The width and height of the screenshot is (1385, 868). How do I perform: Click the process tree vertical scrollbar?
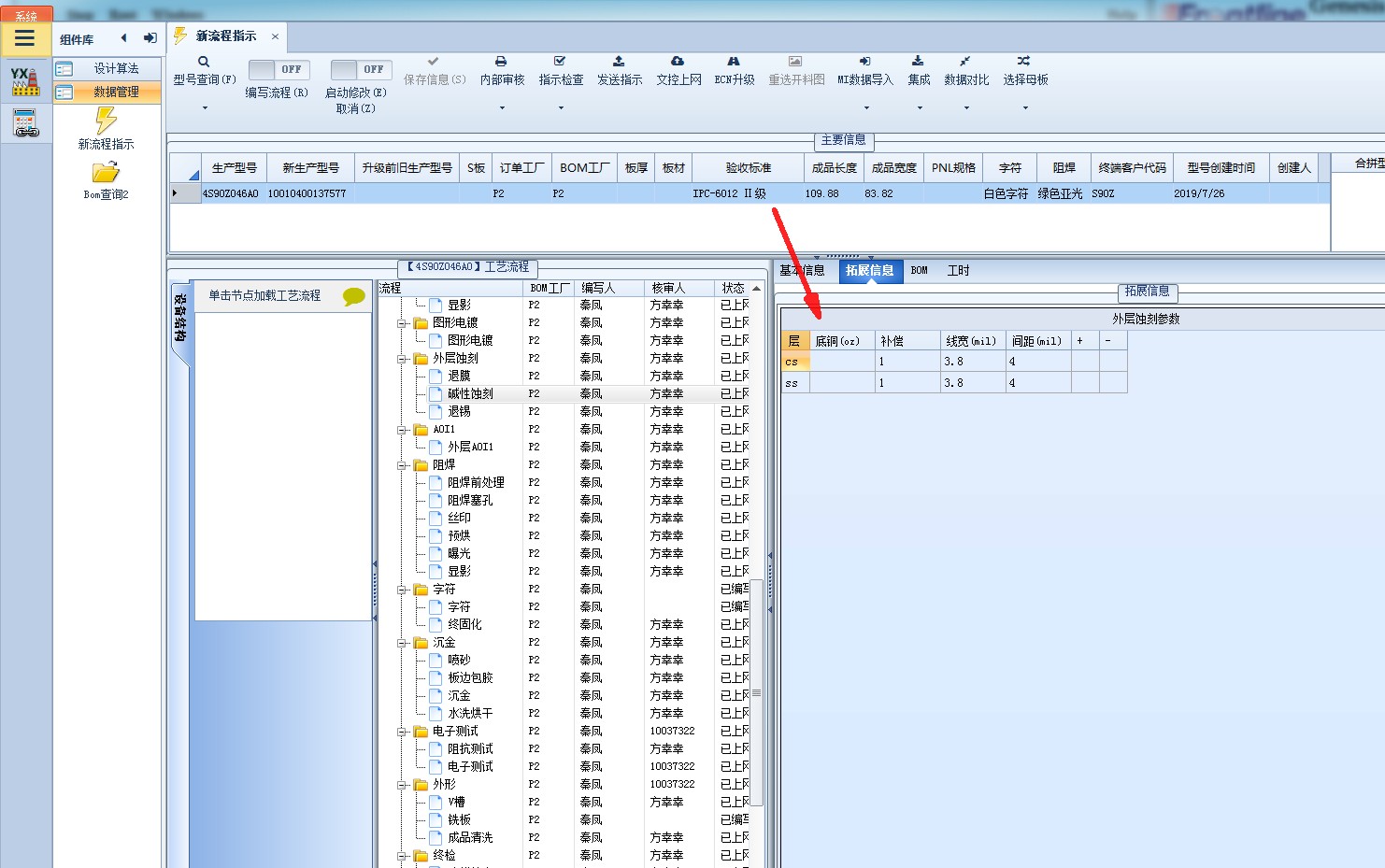pyautogui.click(x=757, y=692)
